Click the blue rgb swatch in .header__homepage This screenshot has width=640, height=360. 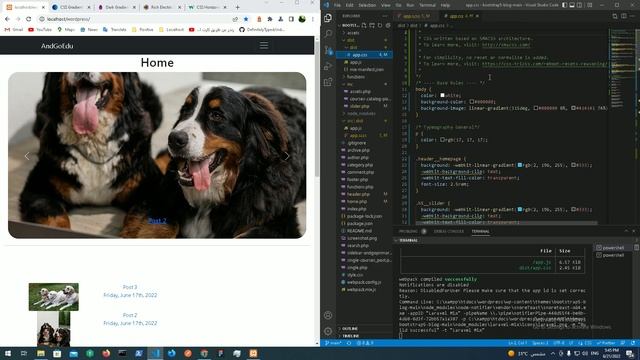520,165
